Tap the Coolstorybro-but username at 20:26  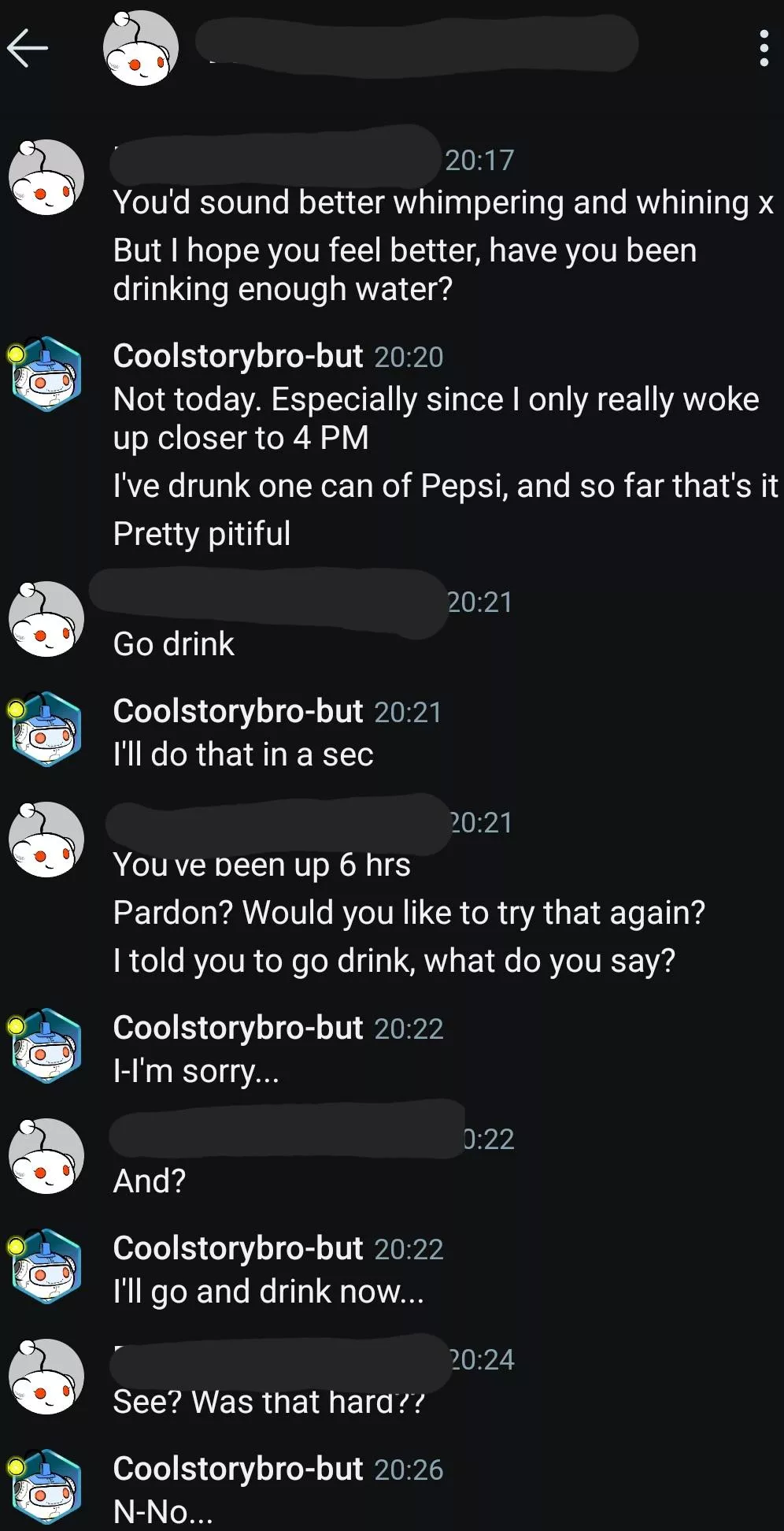238,1469
